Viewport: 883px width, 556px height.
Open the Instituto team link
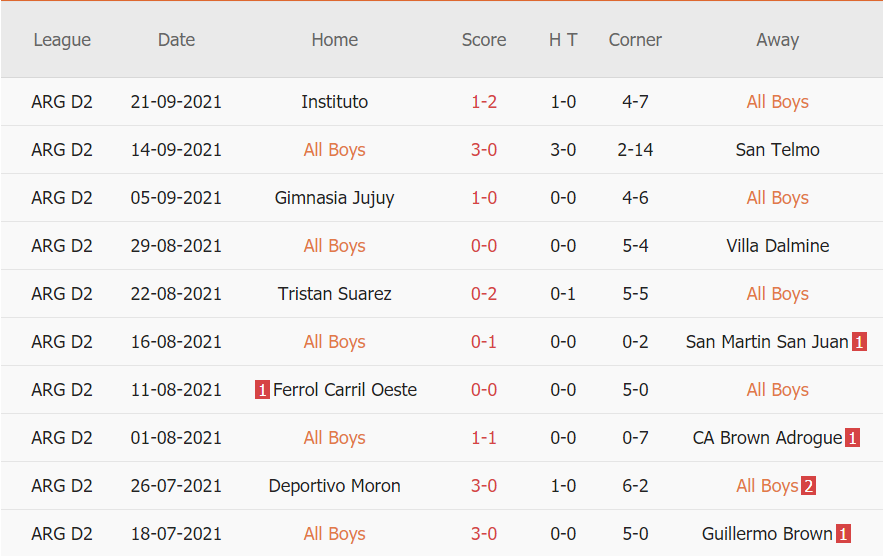pyautogui.click(x=334, y=102)
